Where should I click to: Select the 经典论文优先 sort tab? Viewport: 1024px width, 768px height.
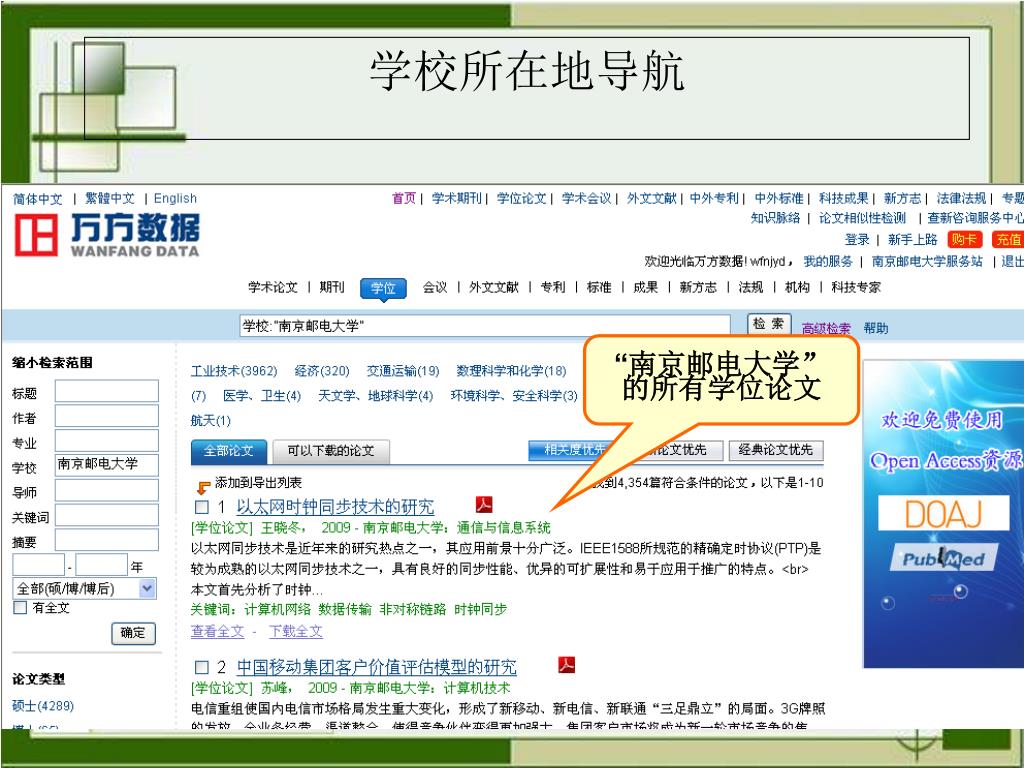(x=776, y=450)
